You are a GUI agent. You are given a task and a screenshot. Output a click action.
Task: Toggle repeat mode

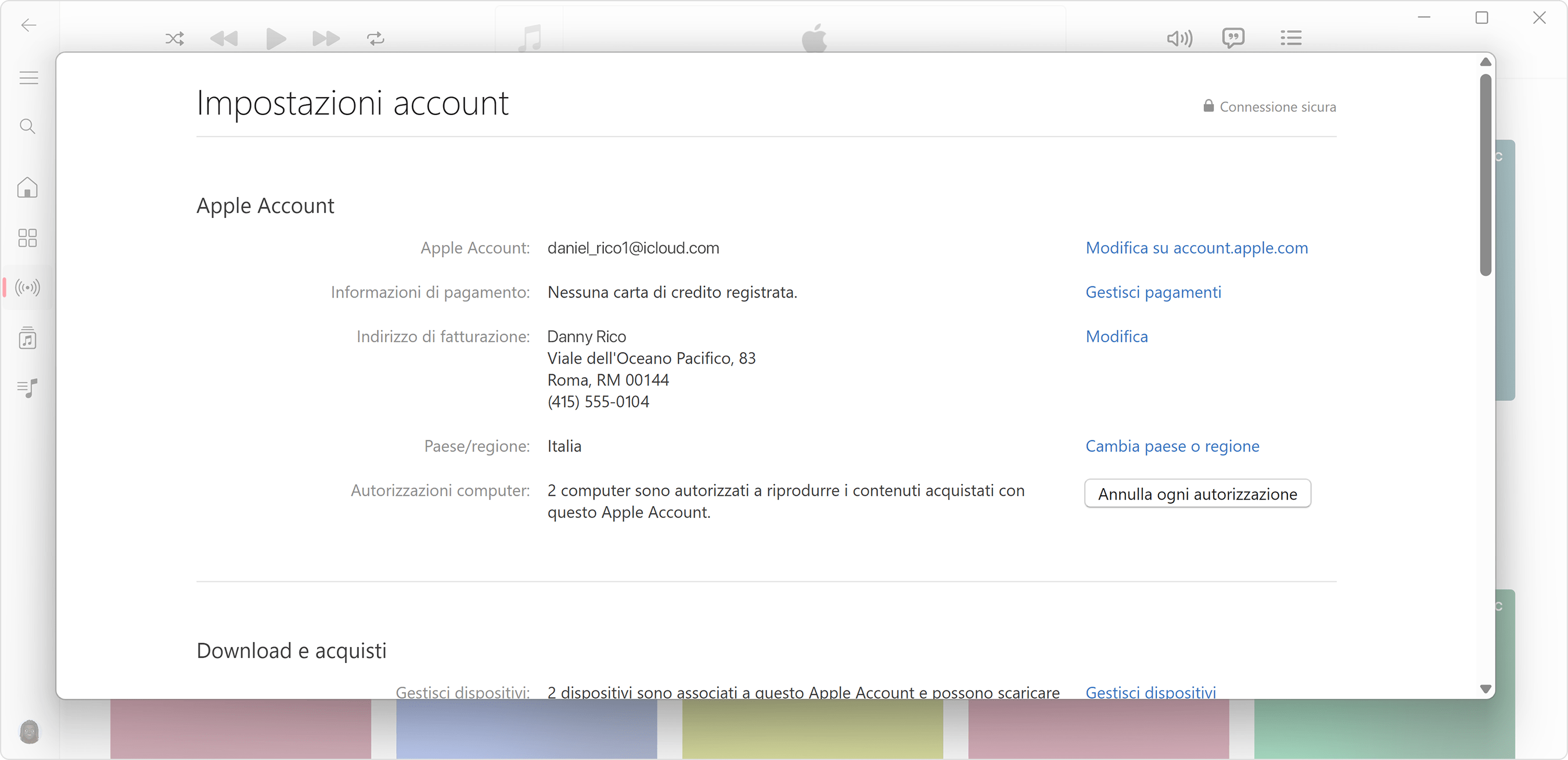coord(376,39)
